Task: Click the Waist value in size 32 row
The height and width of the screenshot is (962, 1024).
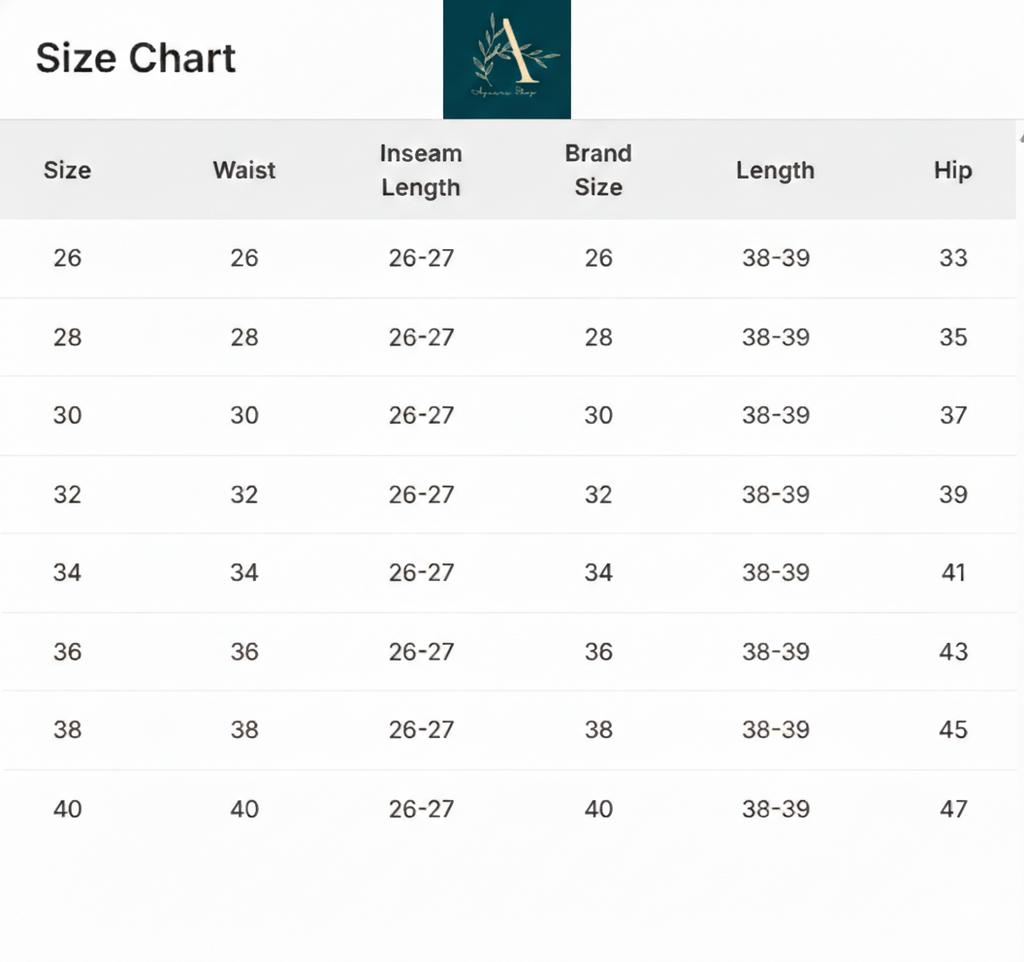Action: [x=244, y=494]
